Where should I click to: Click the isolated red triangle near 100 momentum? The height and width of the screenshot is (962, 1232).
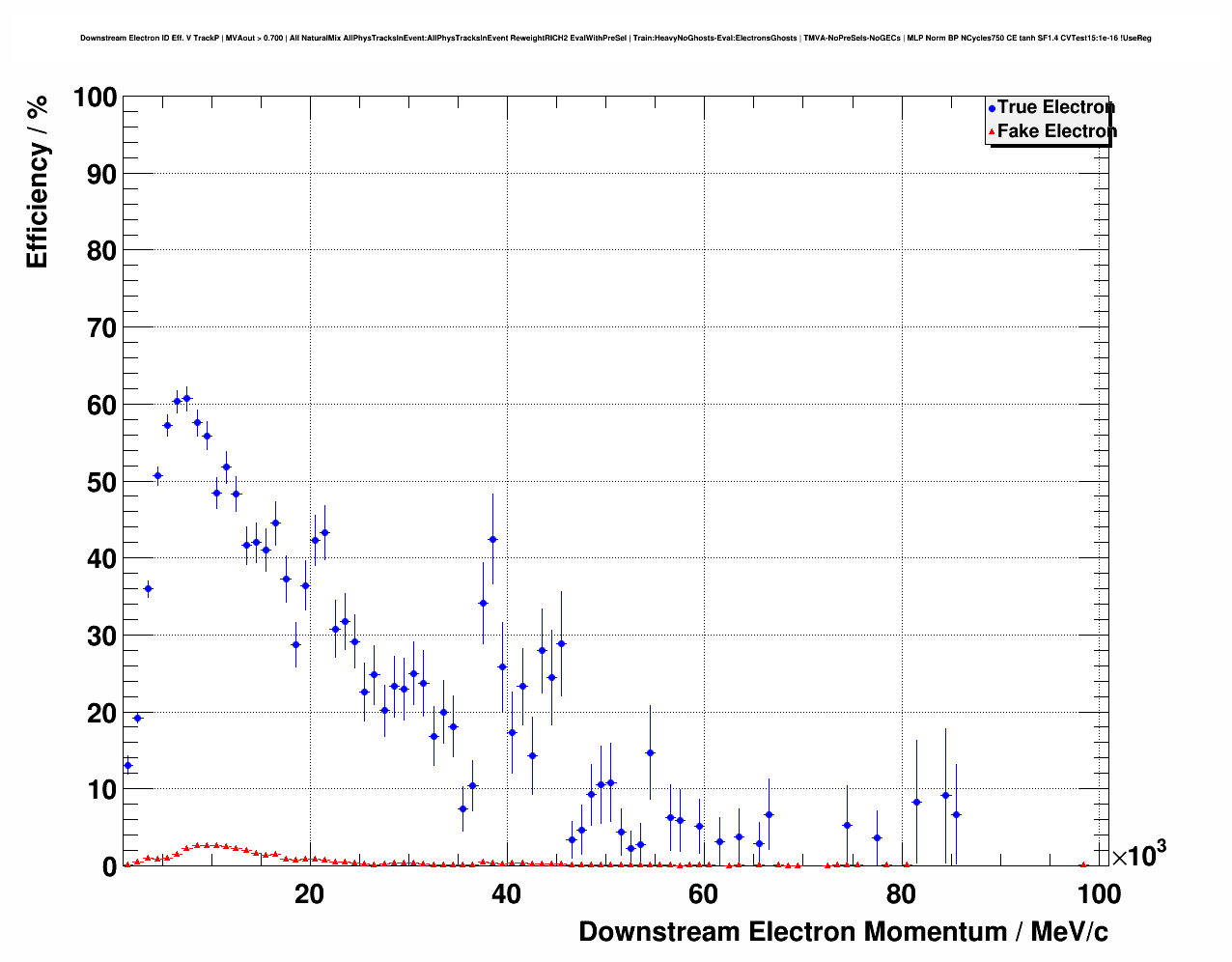(x=1082, y=864)
